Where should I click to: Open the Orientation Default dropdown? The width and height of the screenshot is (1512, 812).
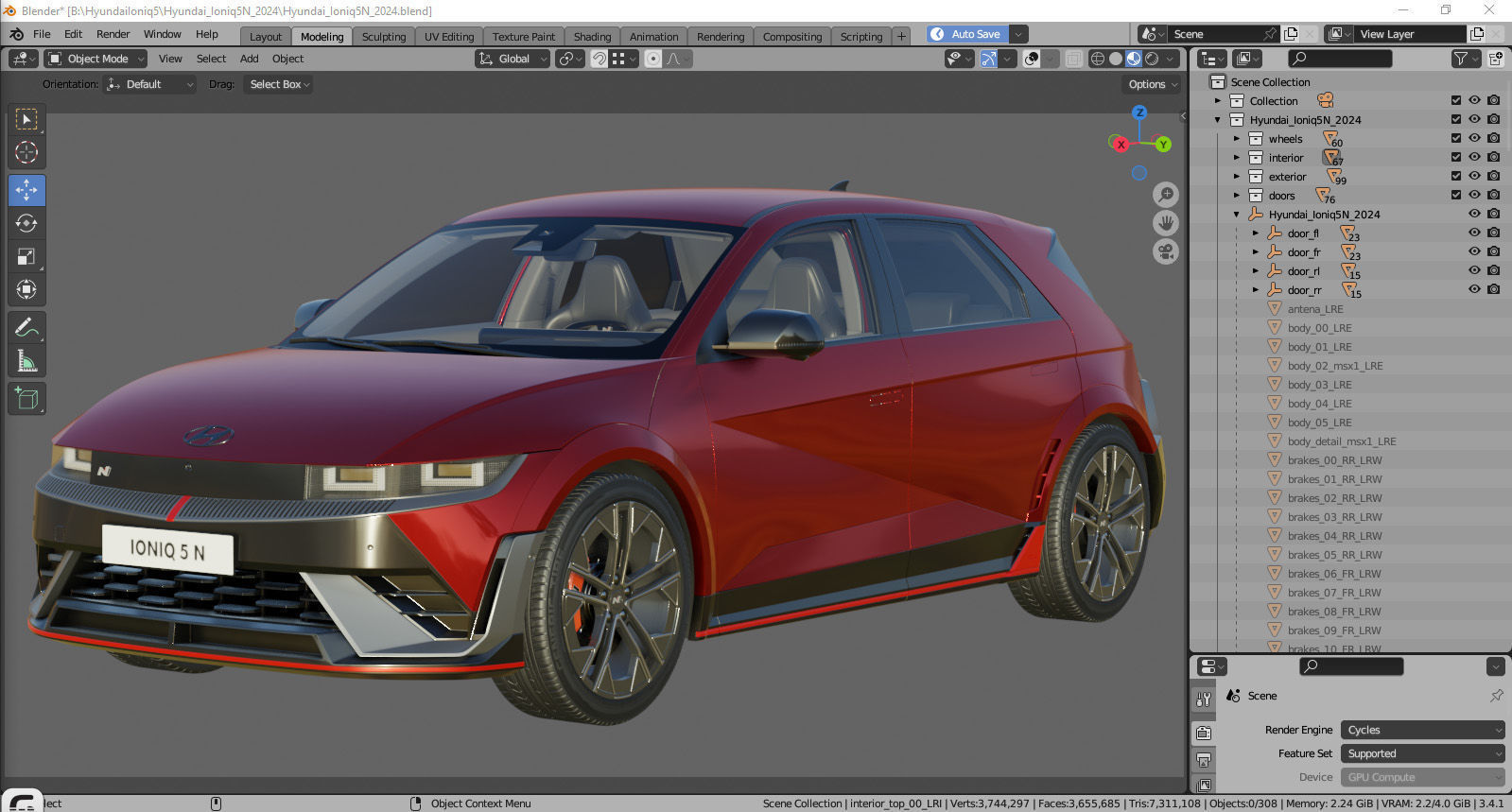150,84
